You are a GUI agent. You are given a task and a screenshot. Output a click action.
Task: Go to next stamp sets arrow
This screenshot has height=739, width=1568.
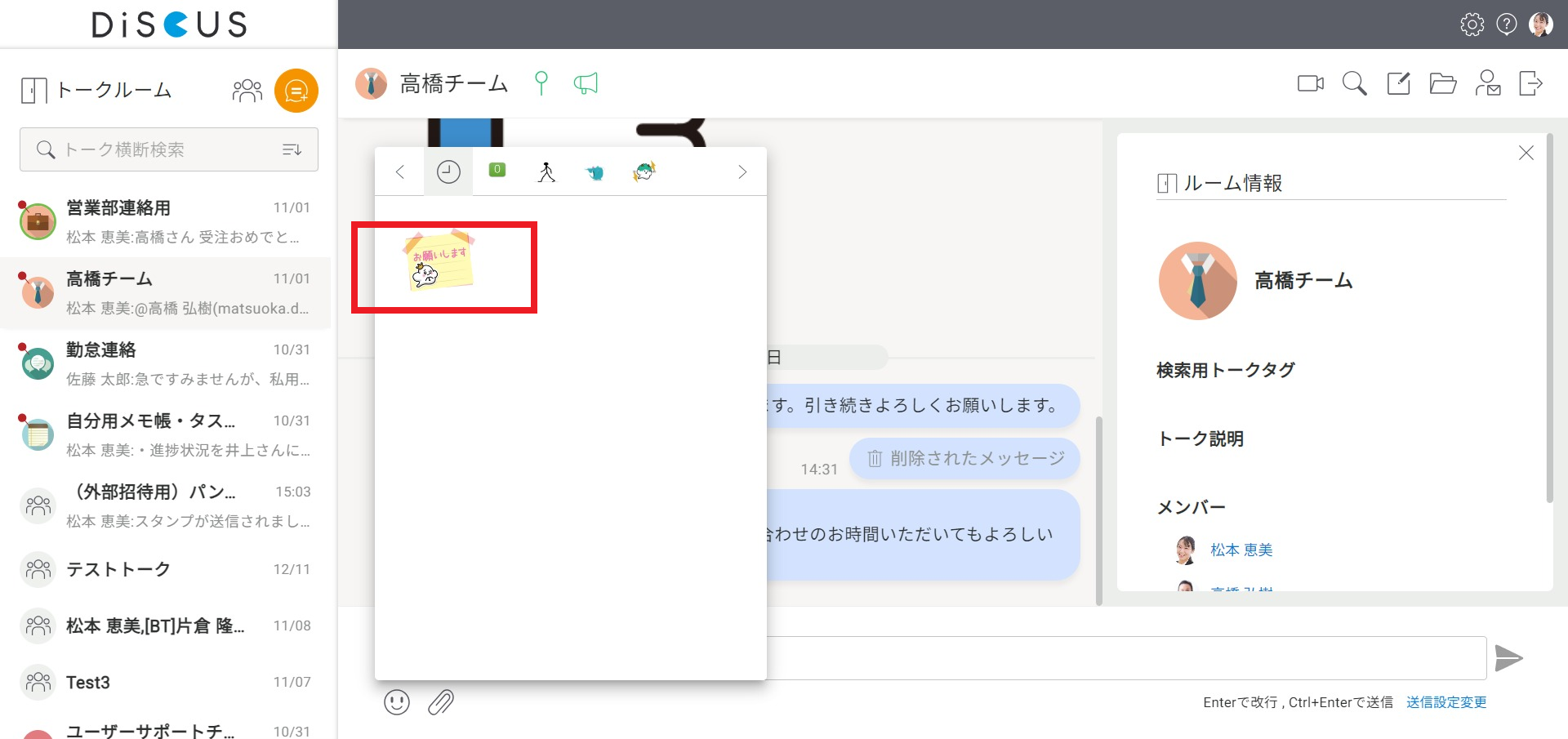[742, 171]
